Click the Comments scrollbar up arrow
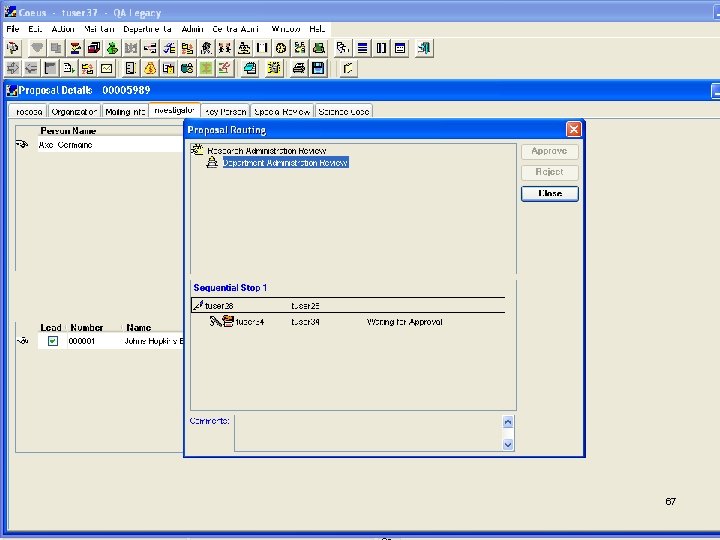The height and width of the screenshot is (540, 720). pyautogui.click(x=508, y=422)
